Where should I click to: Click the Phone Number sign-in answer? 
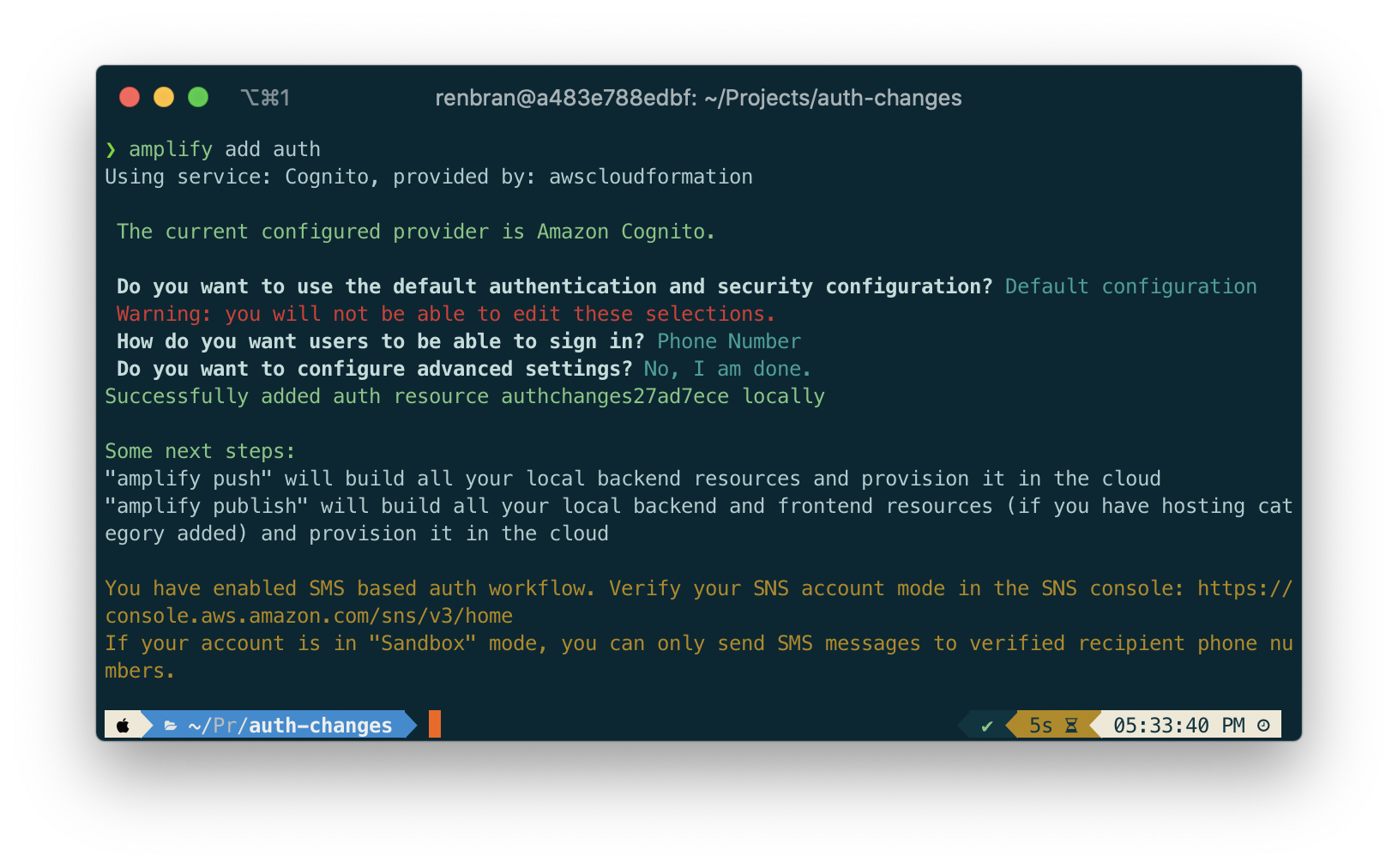coord(728,341)
